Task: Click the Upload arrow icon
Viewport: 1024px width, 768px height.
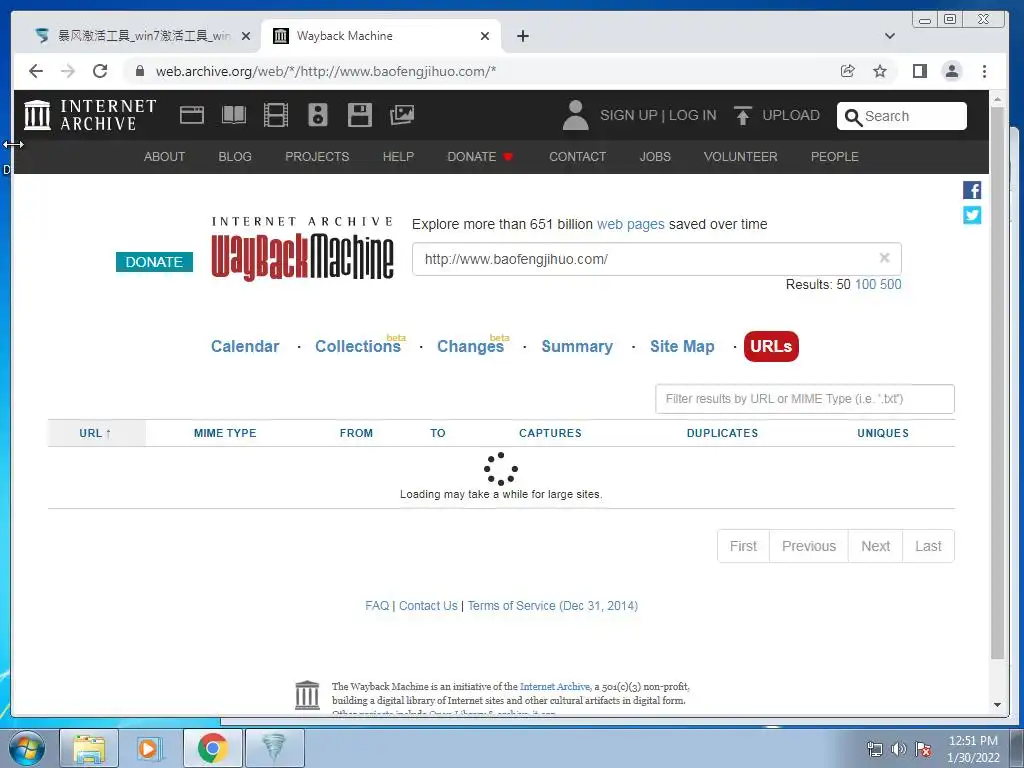Action: click(743, 116)
